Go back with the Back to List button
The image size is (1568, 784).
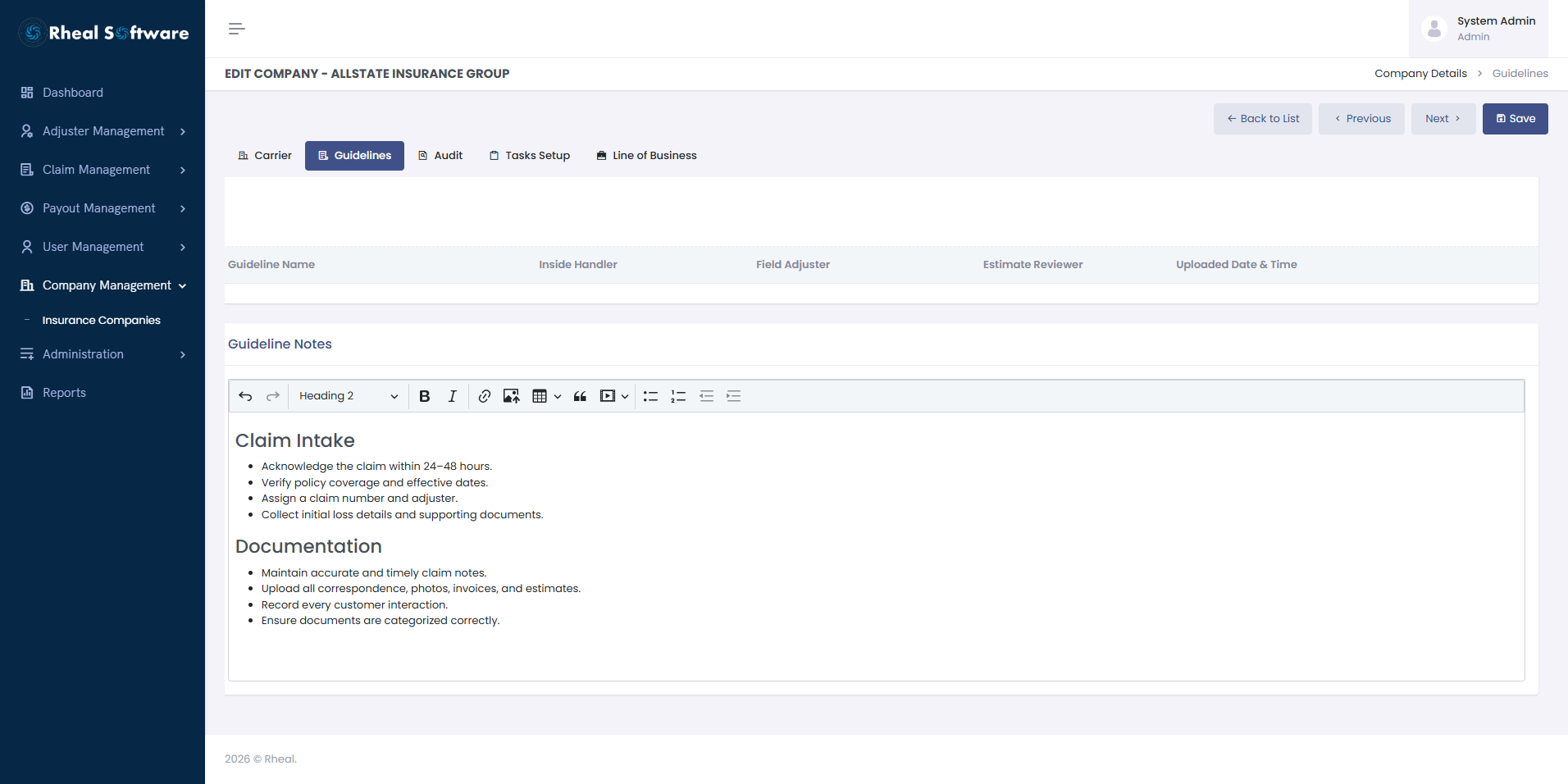[x=1263, y=119]
